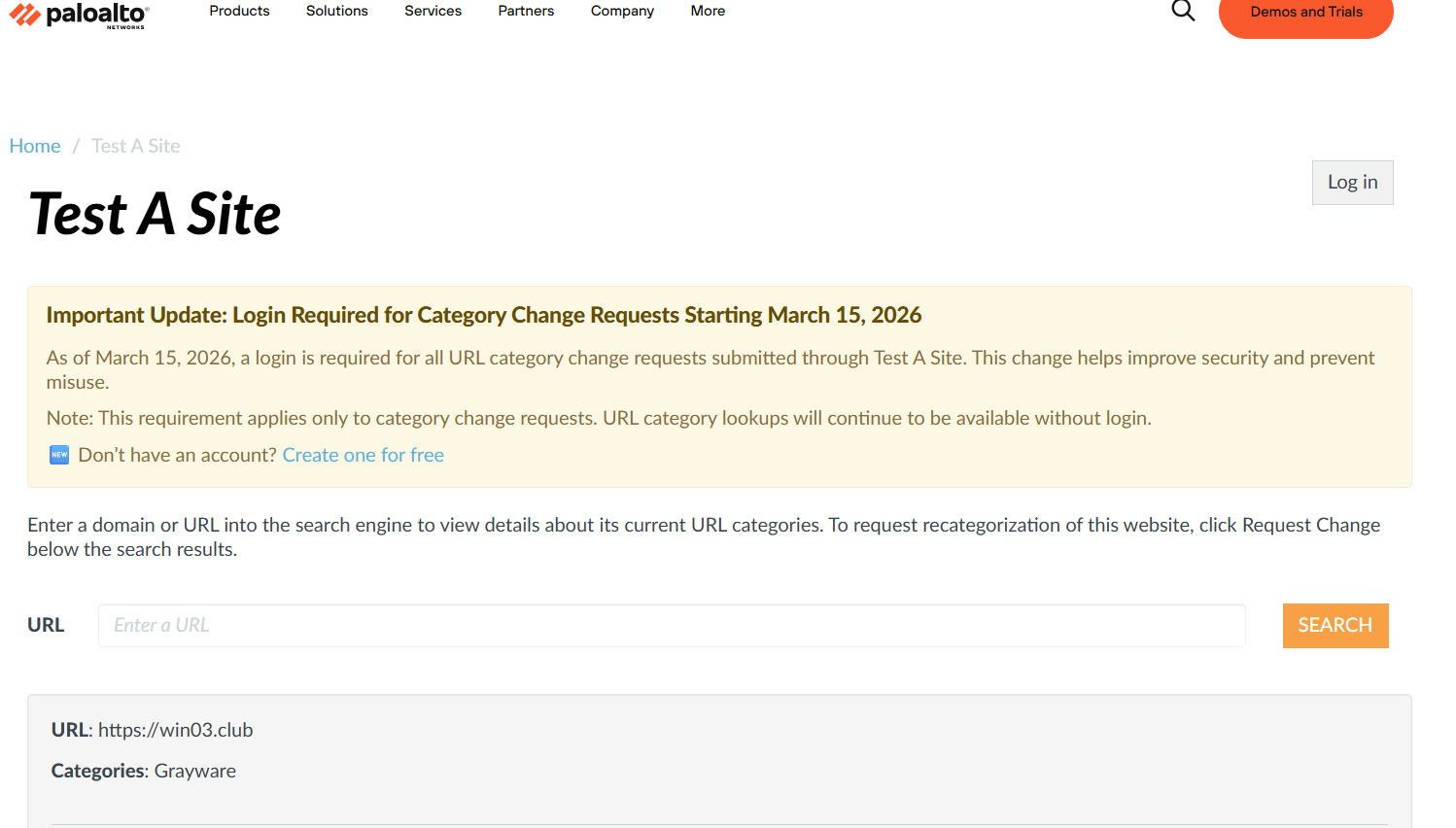
Task: Open the search magnifier icon
Action: (1183, 11)
